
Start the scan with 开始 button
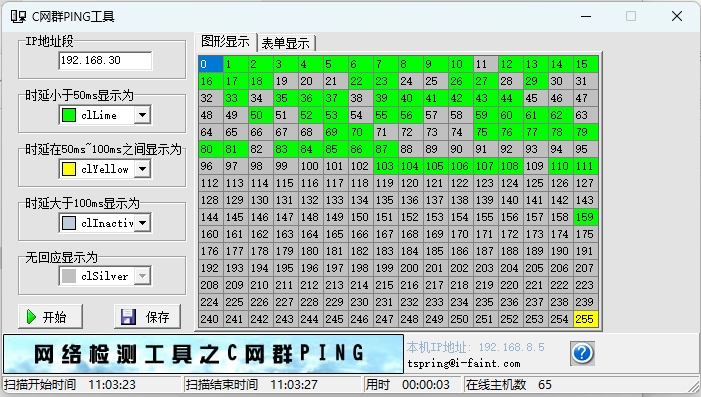coord(50,317)
